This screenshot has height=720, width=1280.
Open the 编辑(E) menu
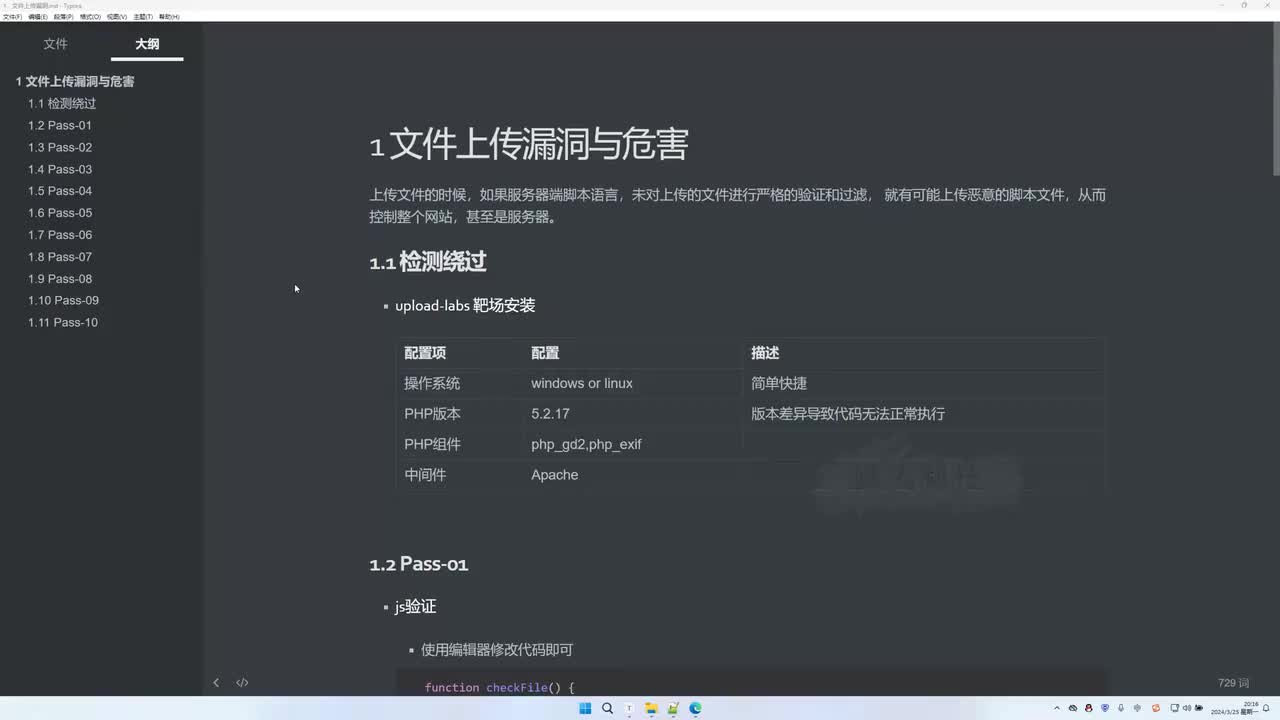point(38,17)
